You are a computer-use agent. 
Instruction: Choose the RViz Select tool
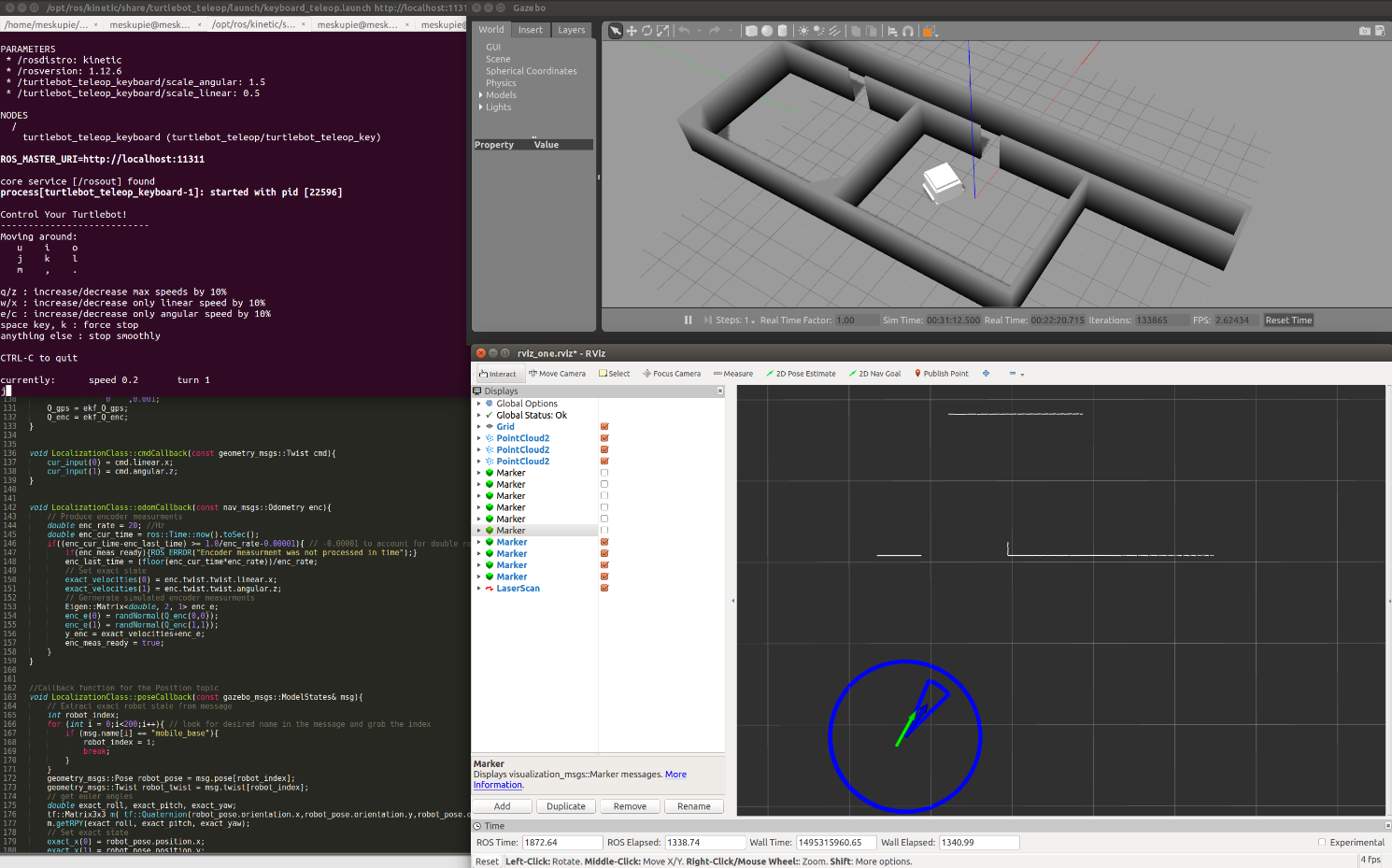pyautogui.click(x=615, y=374)
